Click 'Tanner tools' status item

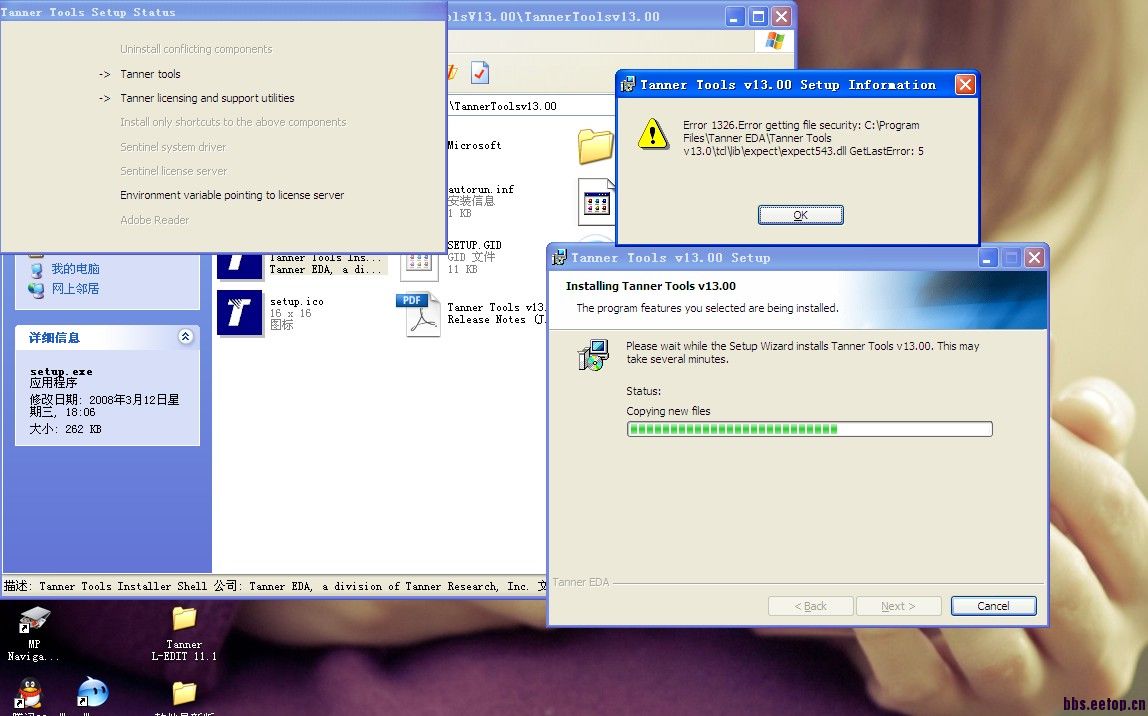150,74
